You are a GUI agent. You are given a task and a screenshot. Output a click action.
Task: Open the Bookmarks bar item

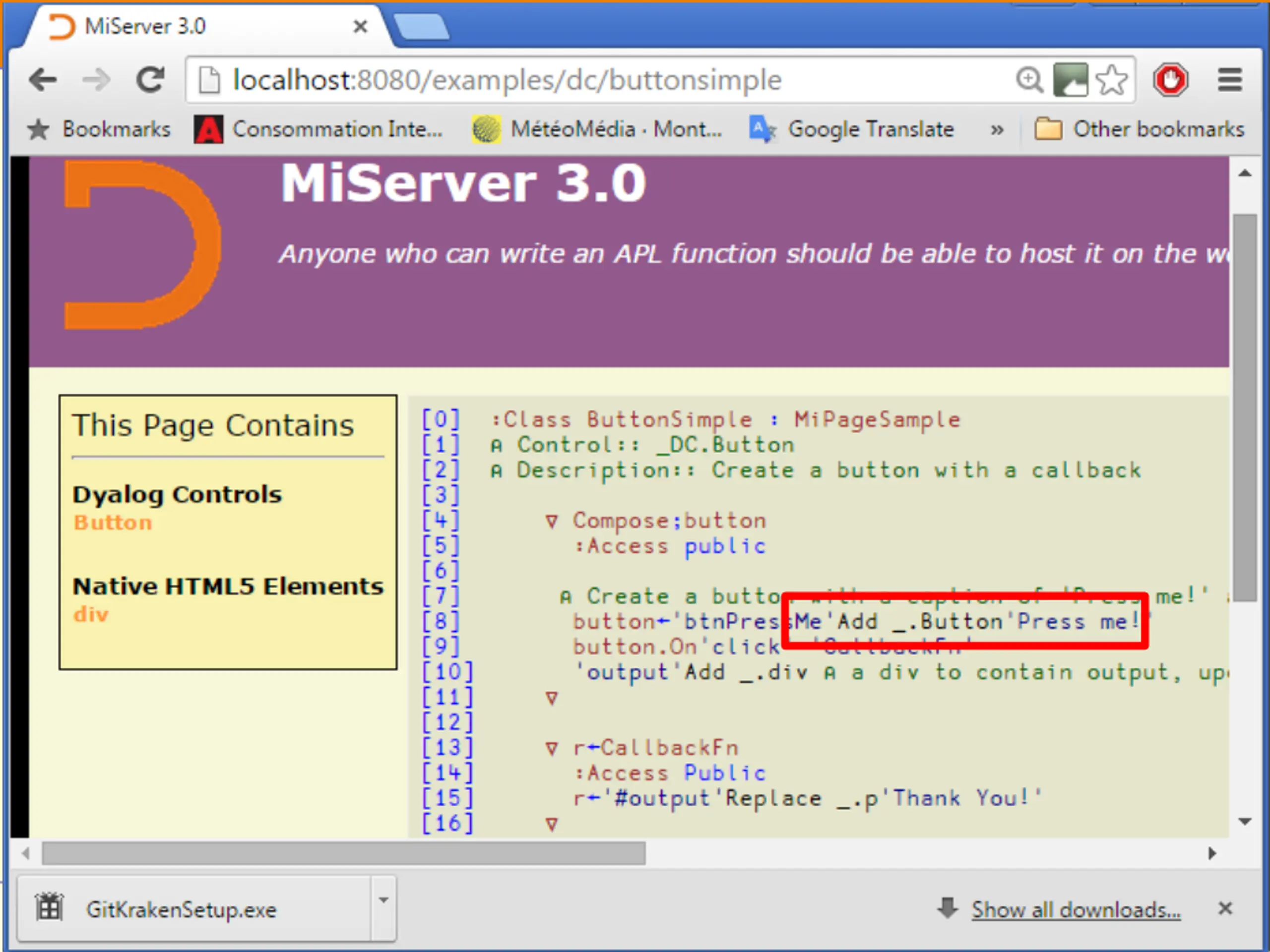99,129
